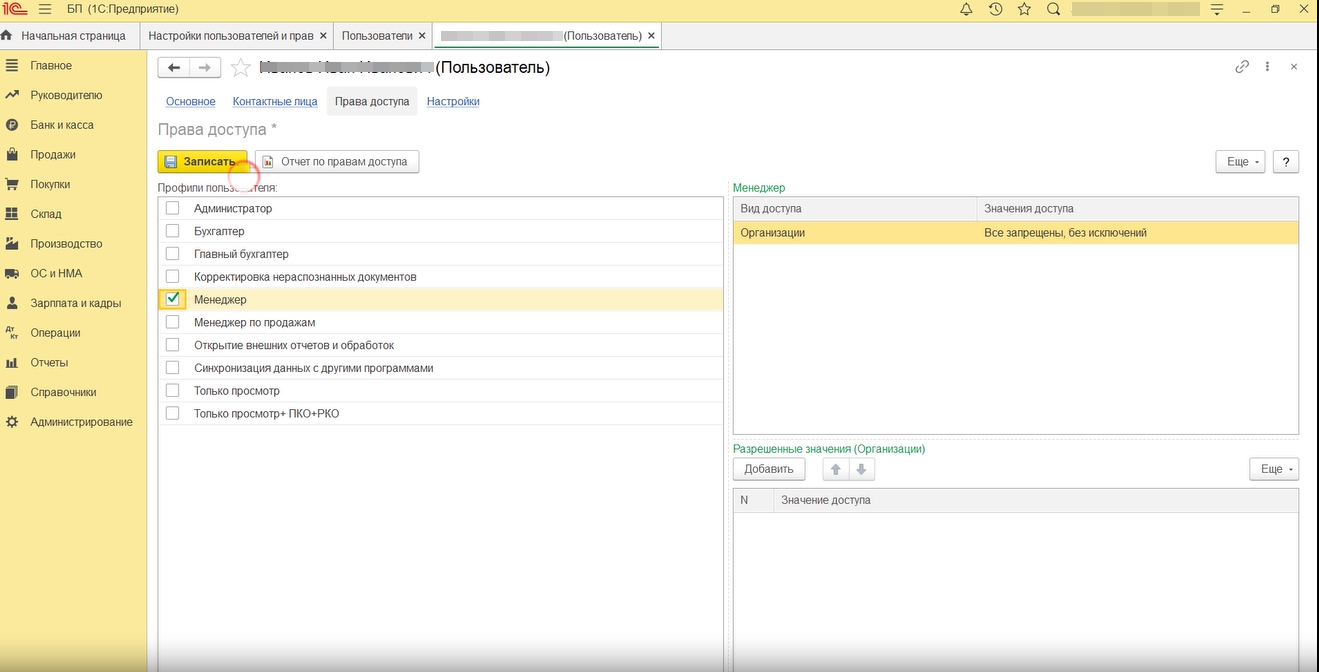The image size is (1319, 672).
Task: Open favorites star in title bar
Action: 1024,9
